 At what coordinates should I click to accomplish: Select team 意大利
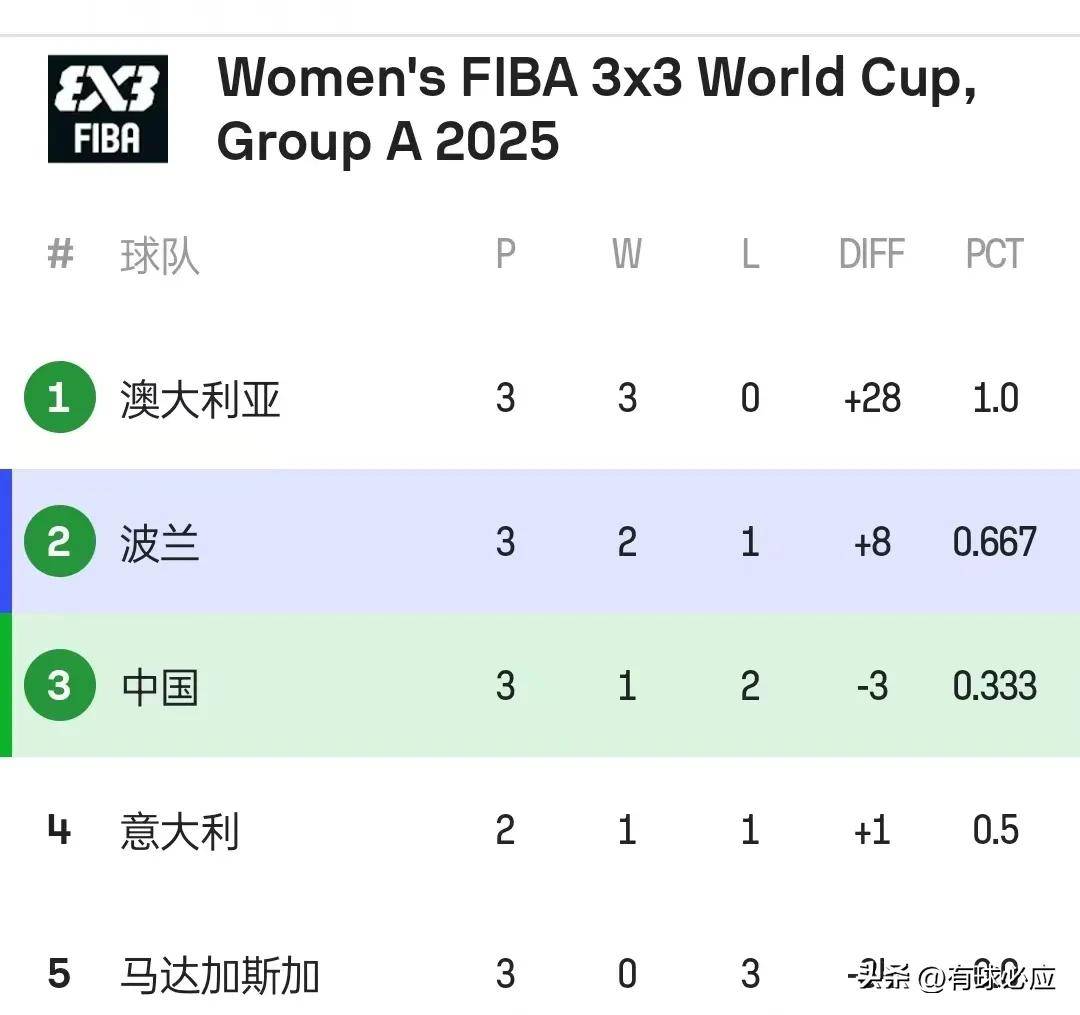[x=180, y=831]
